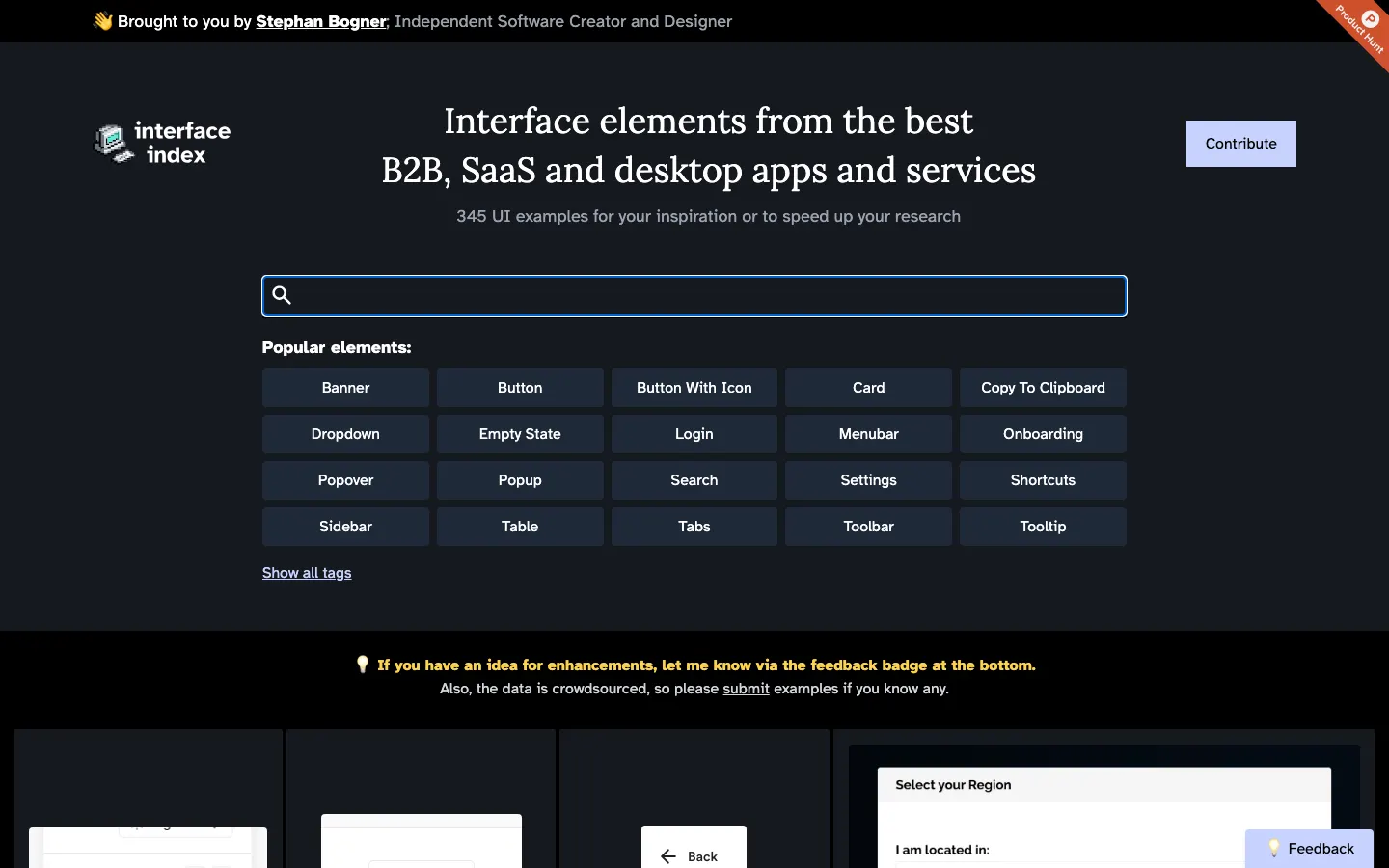Select the Button With Icon tag
The width and height of the screenshot is (1389, 868).
point(694,388)
